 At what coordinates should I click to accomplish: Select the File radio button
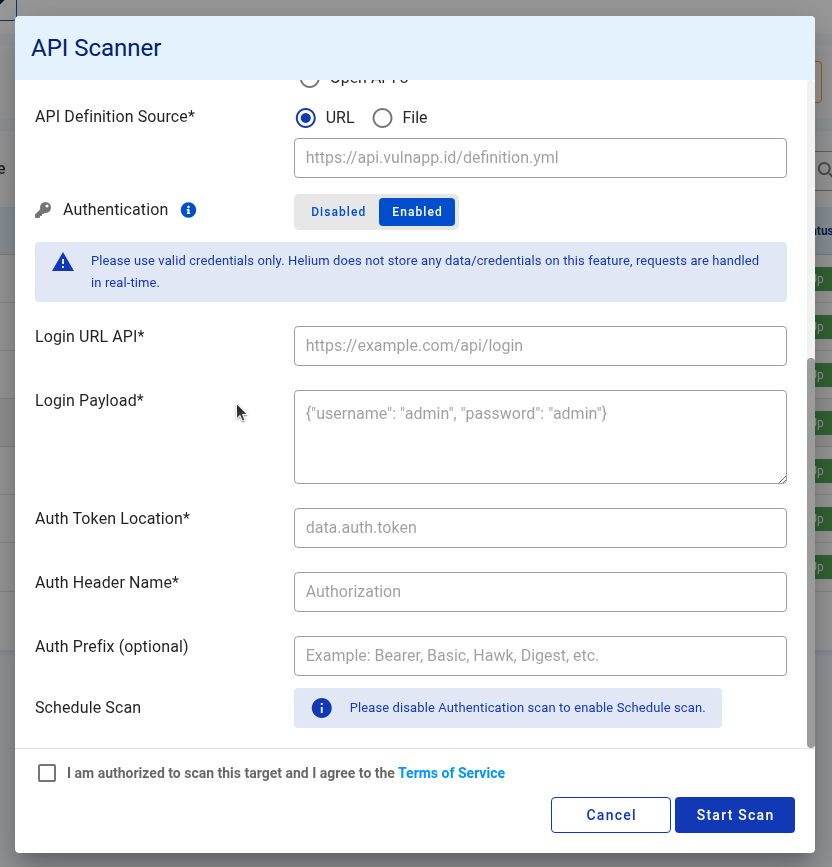pos(382,118)
